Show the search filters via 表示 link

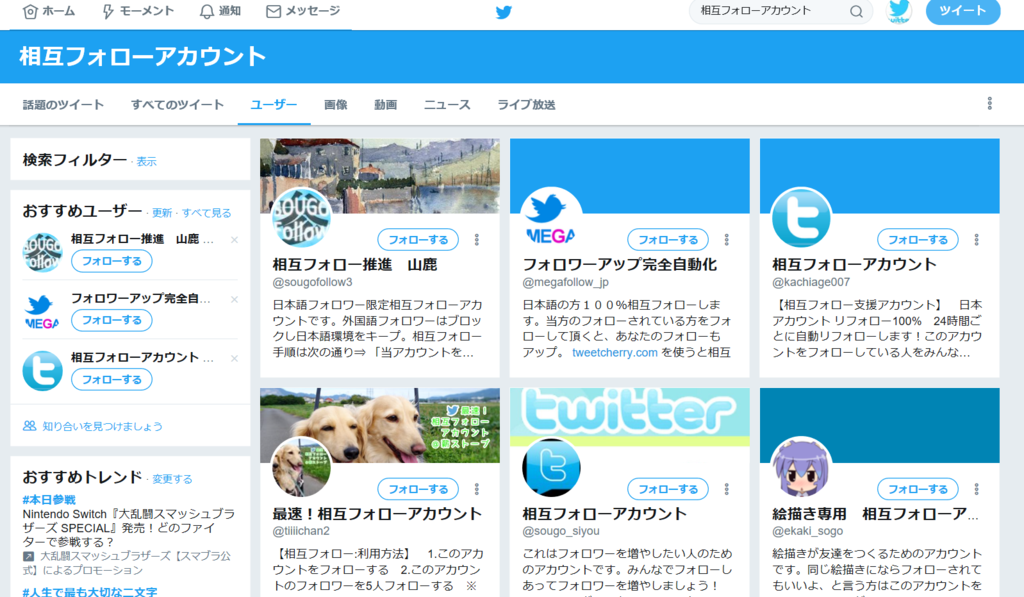pyautogui.click(x=146, y=161)
